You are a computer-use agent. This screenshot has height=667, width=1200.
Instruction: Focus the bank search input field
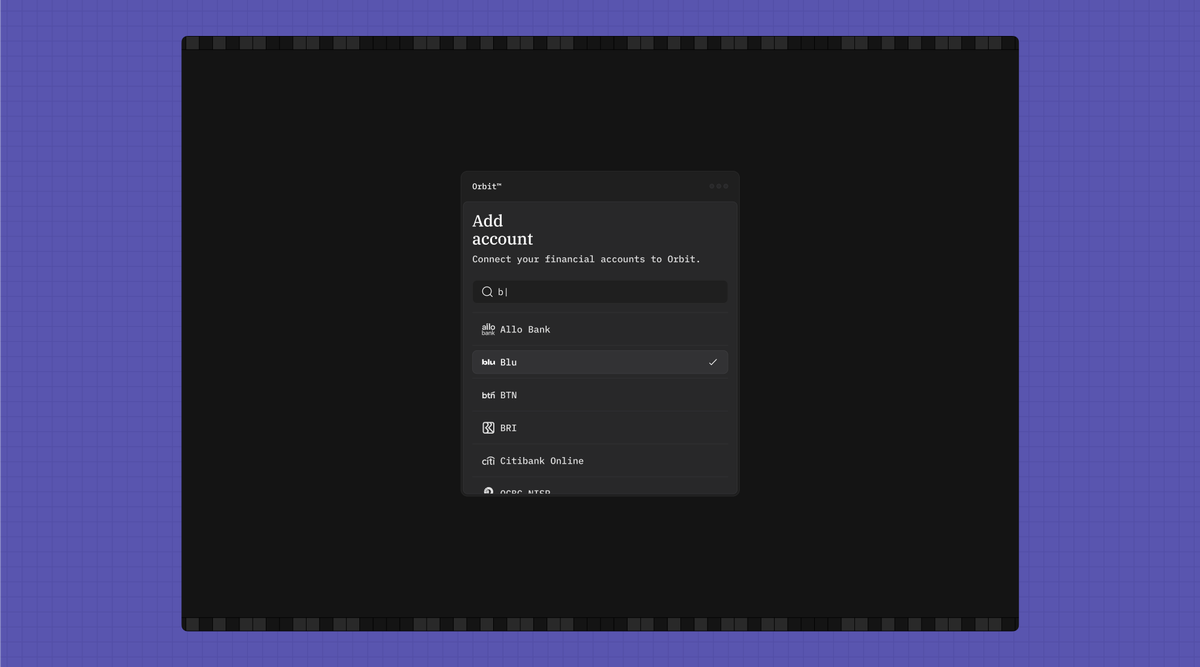(x=600, y=292)
